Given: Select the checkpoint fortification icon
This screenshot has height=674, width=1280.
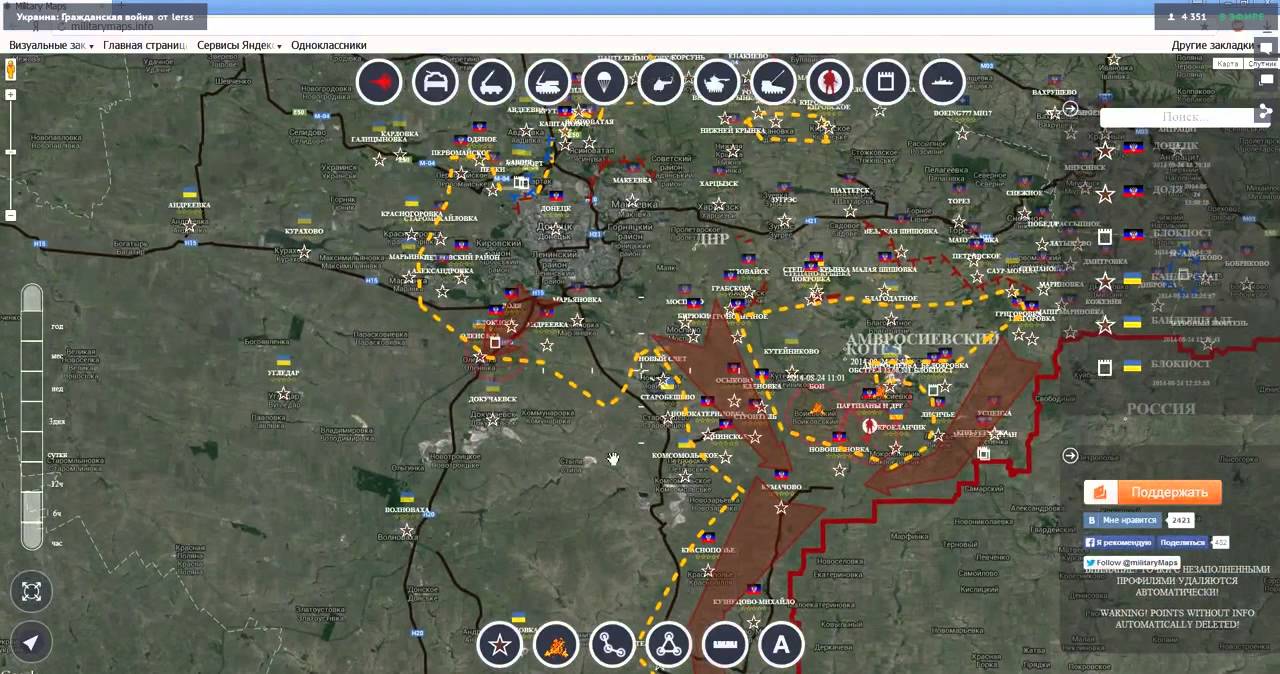Looking at the screenshot, I should click(x=885, y=83).
